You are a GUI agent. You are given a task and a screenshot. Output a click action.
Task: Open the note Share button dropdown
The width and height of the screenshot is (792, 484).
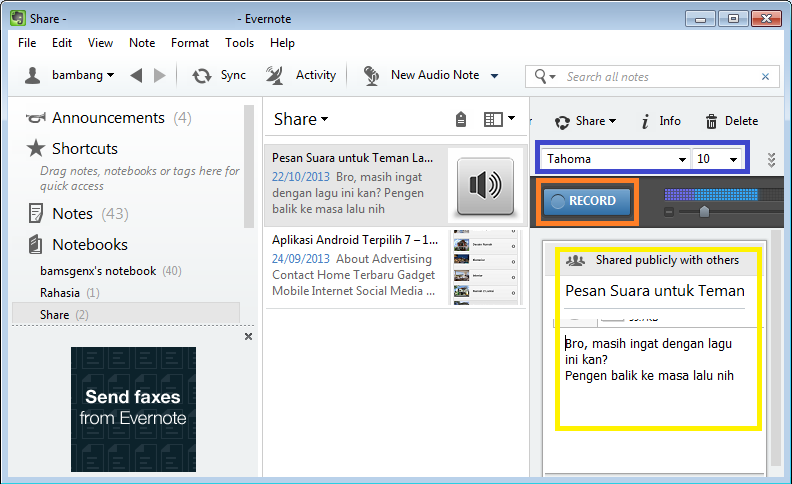click(x=586, y=121)
